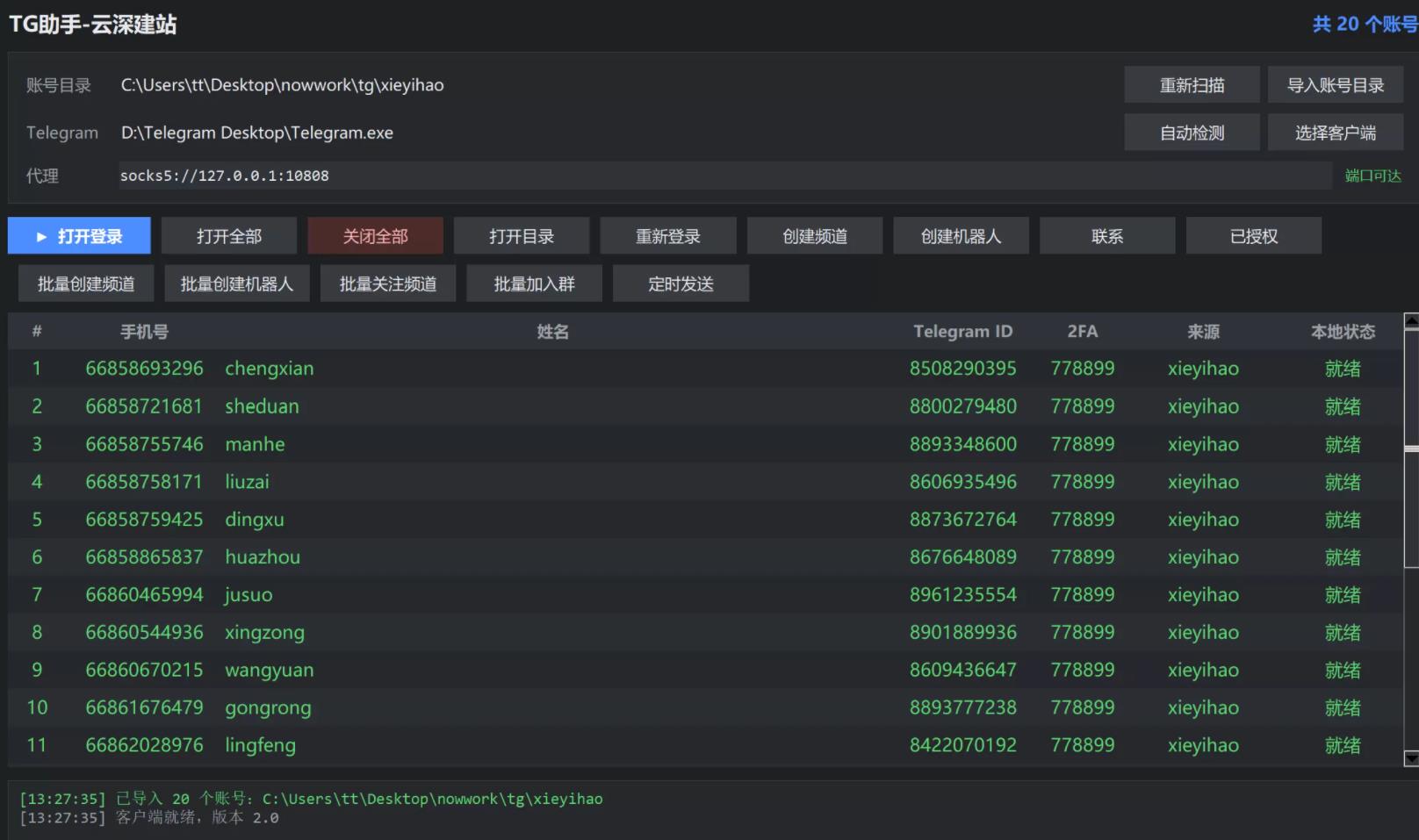Viewport: 1419px width, 840px height.
Task: Click the account list scroll up arrow
Action: point(1411,321)
